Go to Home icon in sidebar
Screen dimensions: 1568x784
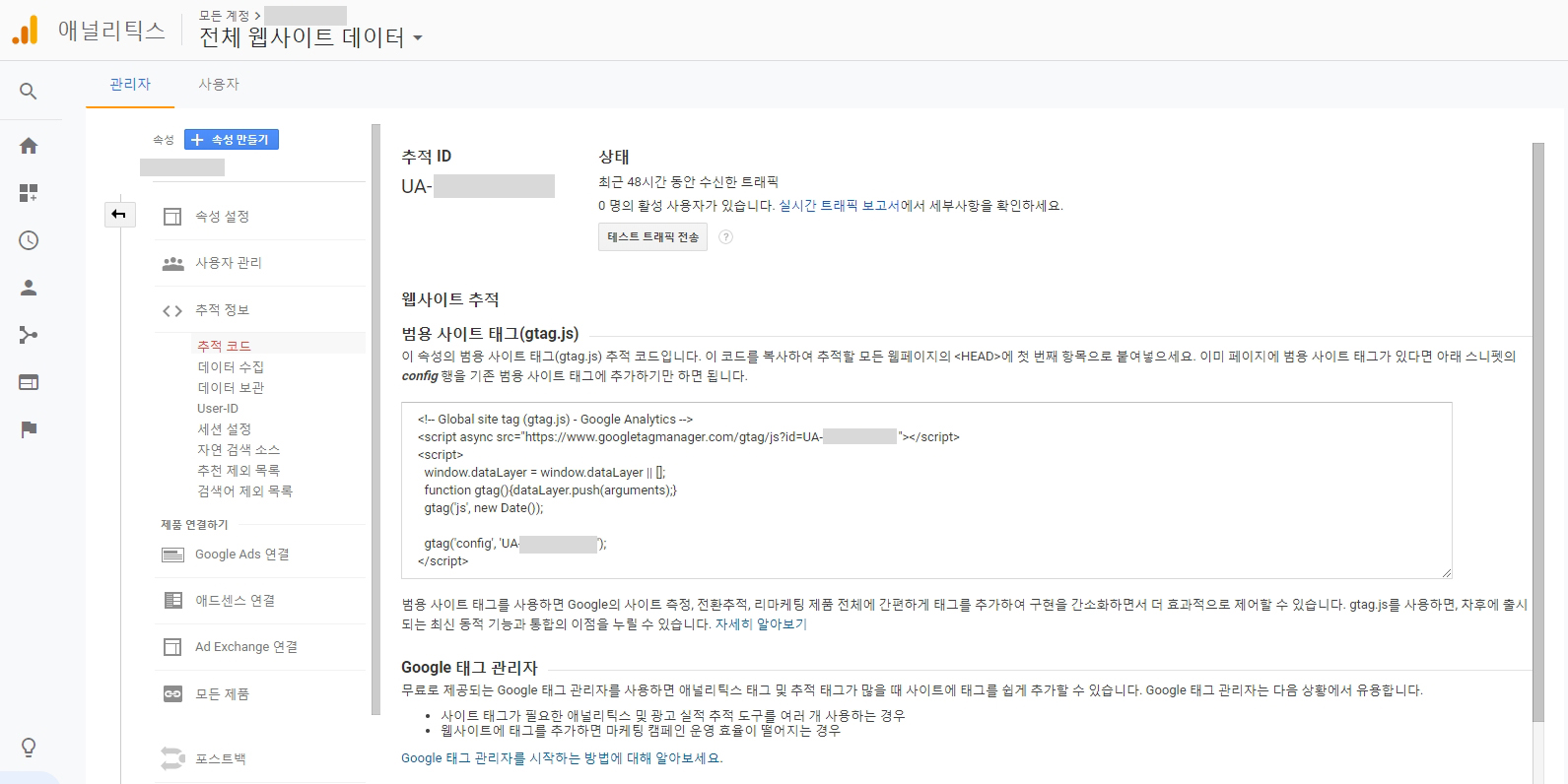pyautogui.click(x=29, y=146)
